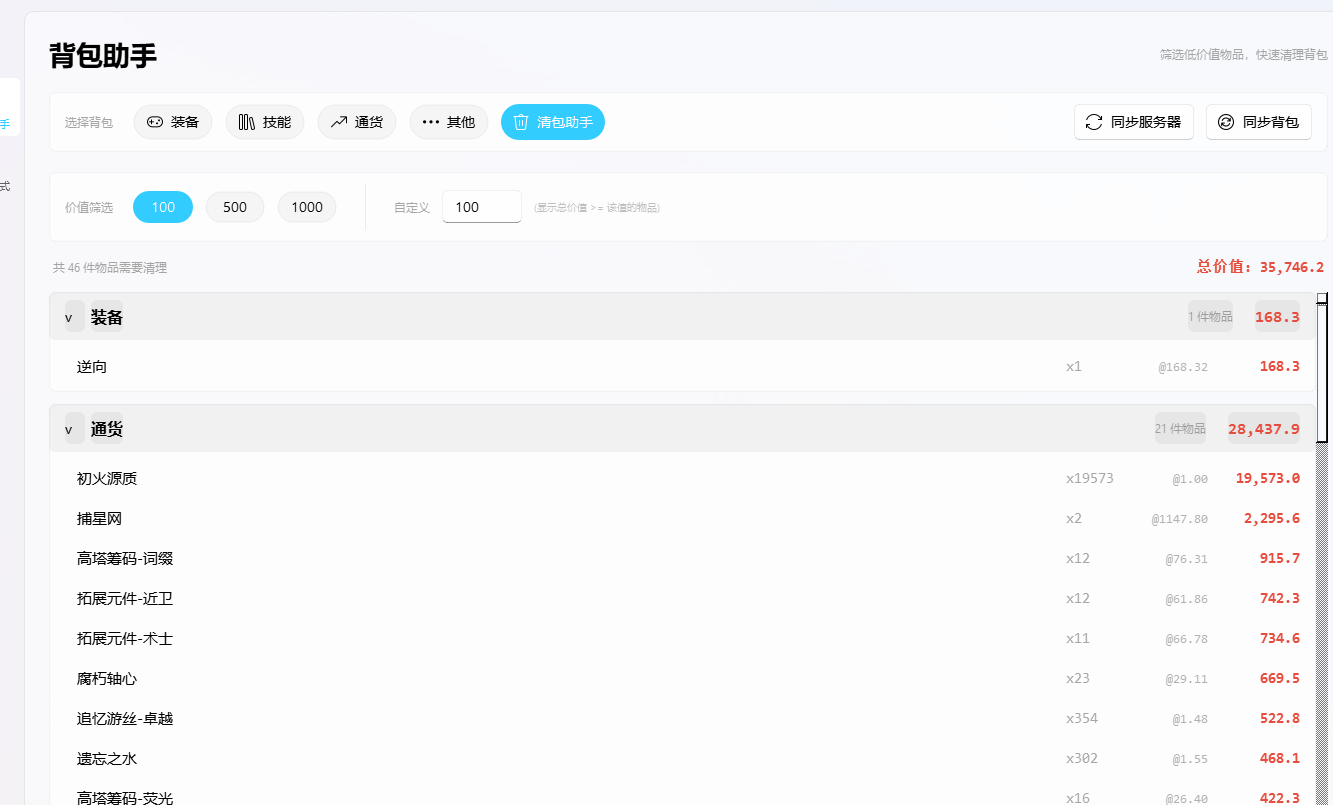Select the 100 value filter
Screen dimensions: 1333x805
click(x=163, y=207)
